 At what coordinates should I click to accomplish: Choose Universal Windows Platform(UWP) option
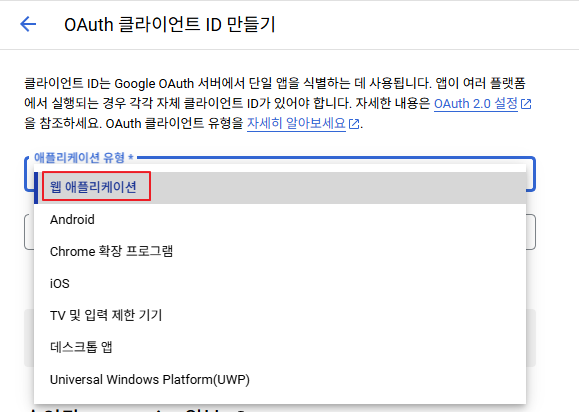280,380
